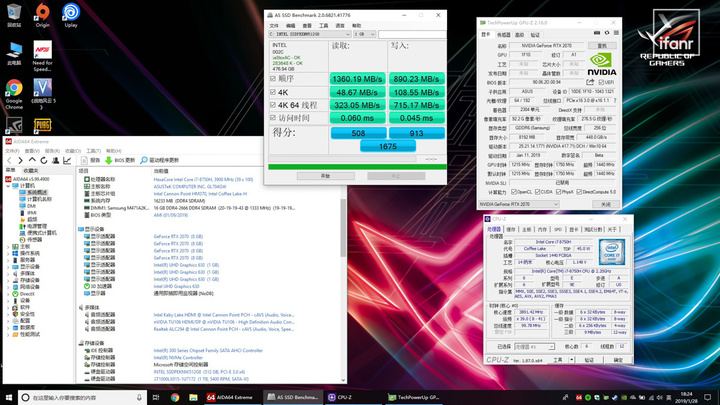
Task: Open GPU-Z hamburger menu icon
Action: point(616,33)
